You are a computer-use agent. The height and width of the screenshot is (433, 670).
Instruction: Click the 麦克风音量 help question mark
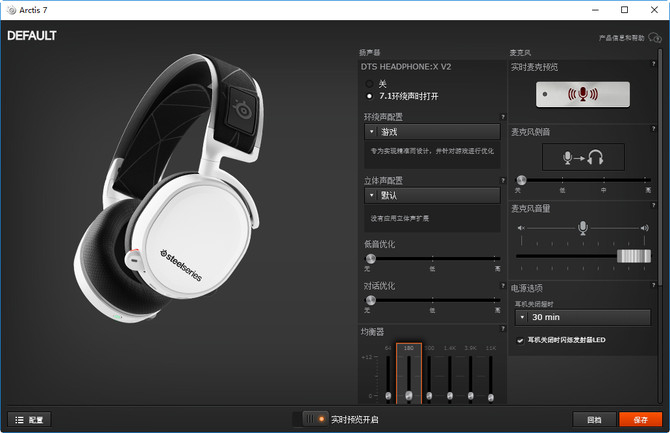pos(653,205)
